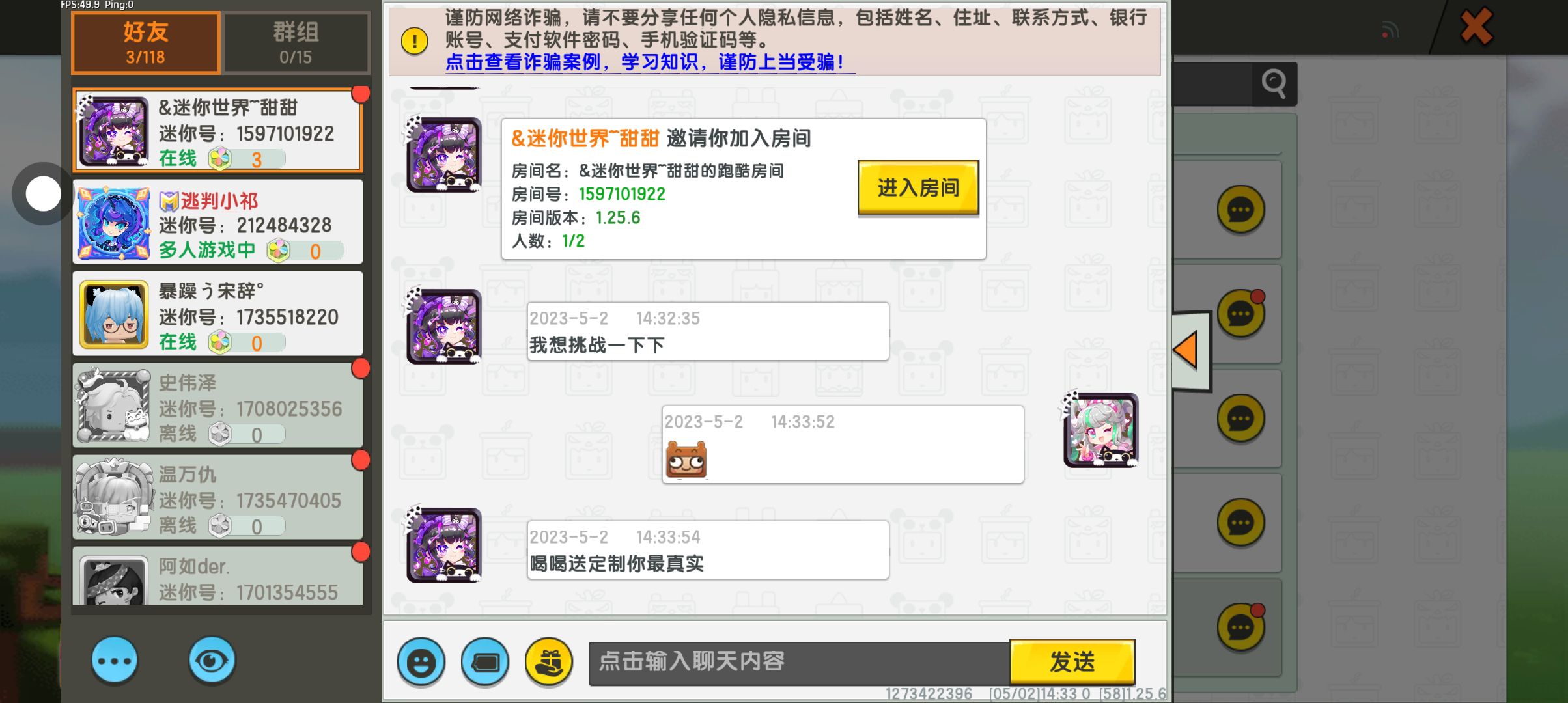This screenshot has height=703, width=1568.
Task: Click the 发送 send button
Action: 1072,662
